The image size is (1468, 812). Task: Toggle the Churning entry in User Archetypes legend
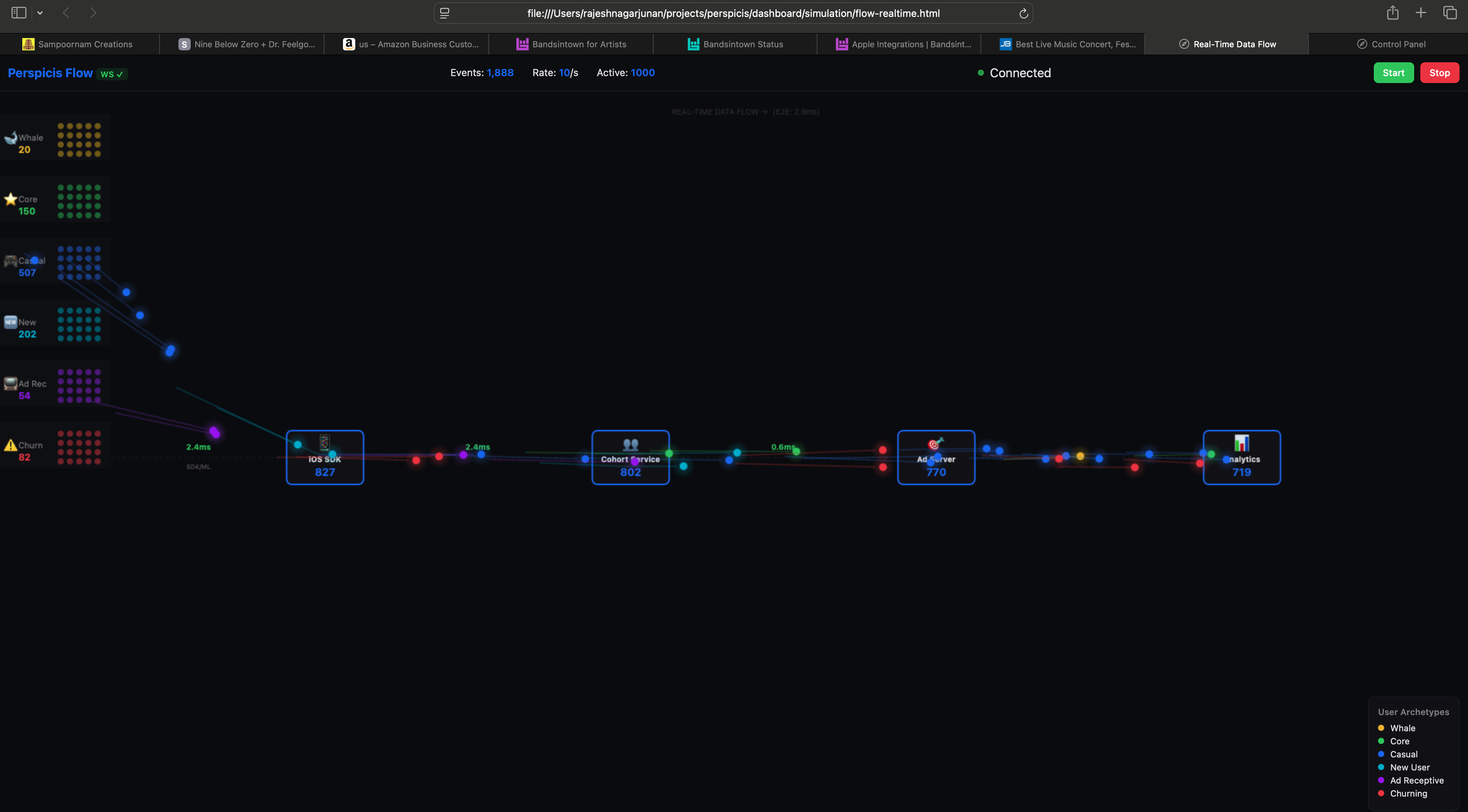click(x=1406, y=793)
